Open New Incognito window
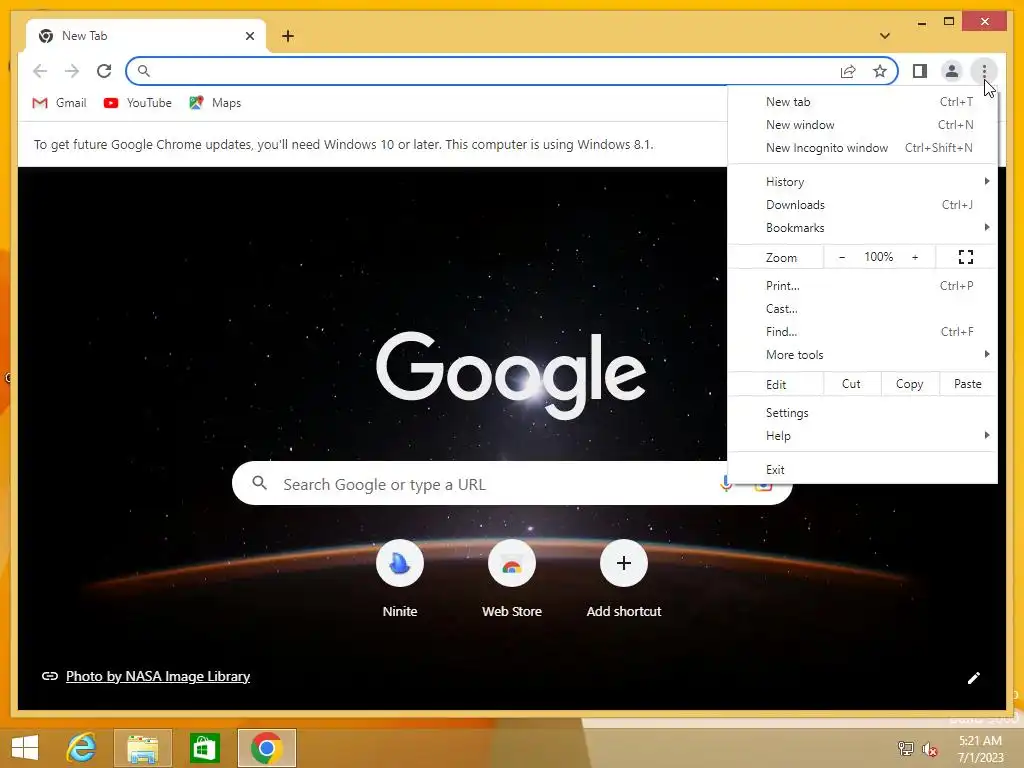1024x768 pixels. [x=862, y=148]
